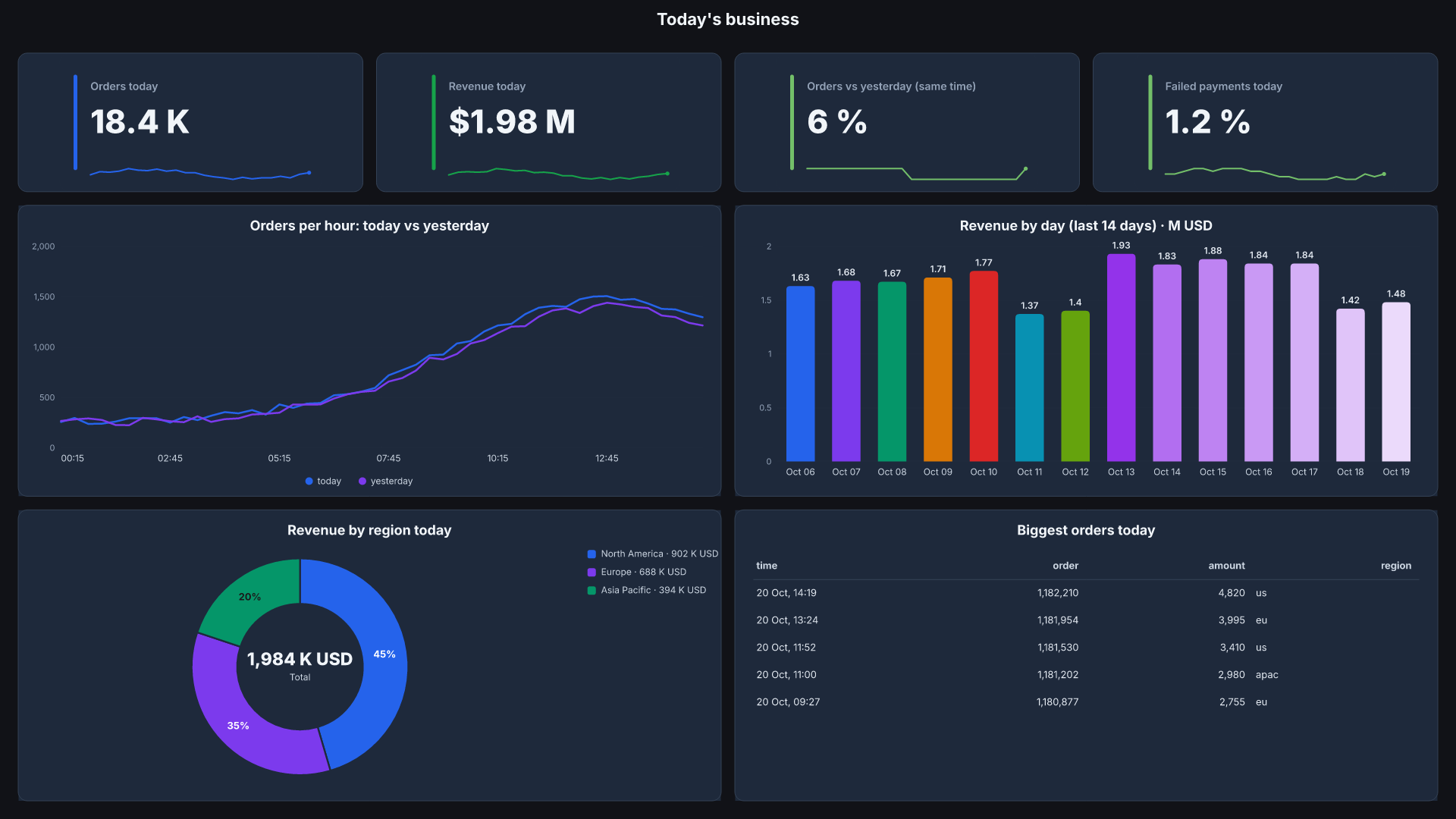The height and width of the screenshot is (819, 1456).
Task: Click the 6 % orders vs yesterday value
Action: pyautogui.click(x=836, y=122)
